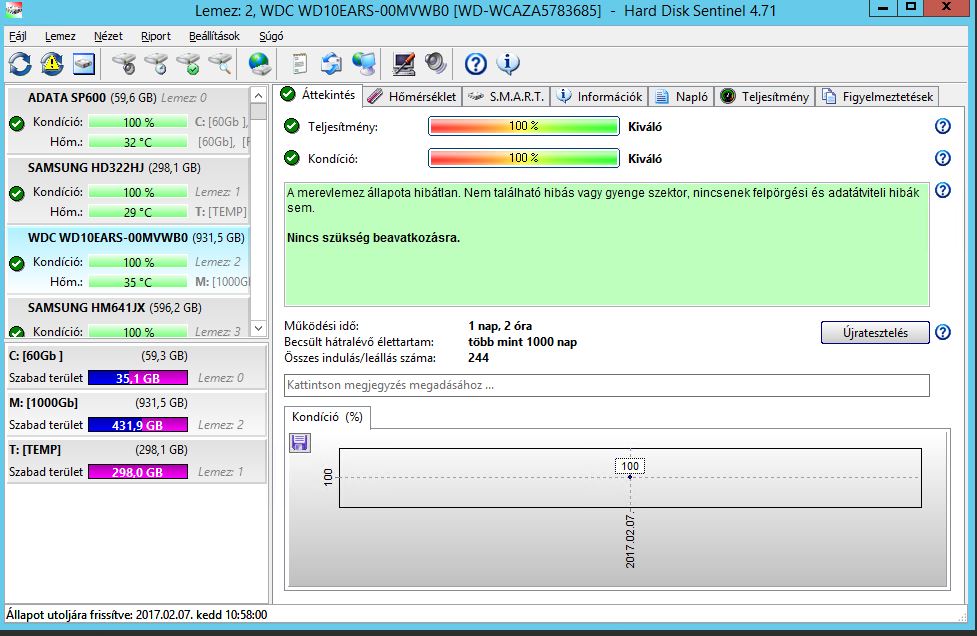Image resolution: width=977 pixels, height=636 pixels.
Task: Click the blue question mark toolbar icon
Action: click(475, 64)
